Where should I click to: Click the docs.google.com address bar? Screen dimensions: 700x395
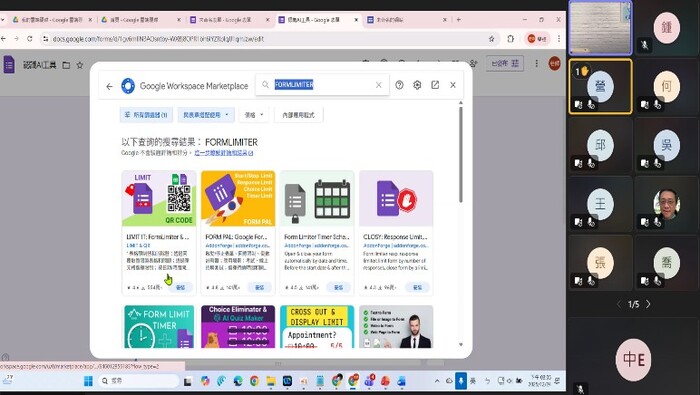263,39
